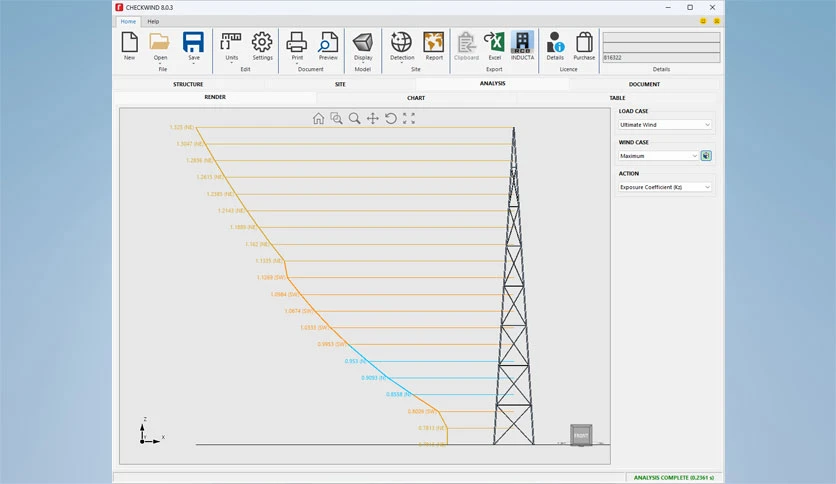Click the rotate view tool

tap(391, 118)
